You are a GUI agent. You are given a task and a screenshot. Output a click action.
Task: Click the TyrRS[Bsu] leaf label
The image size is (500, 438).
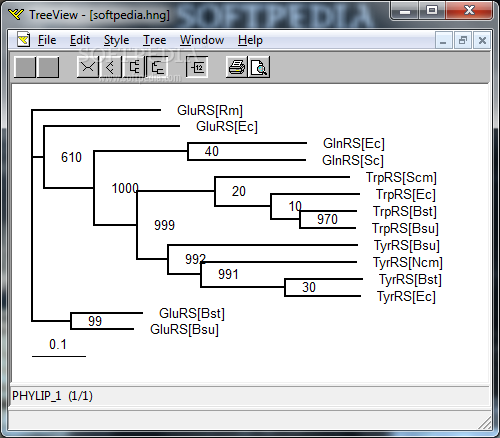pyautogui.click(x=407, y=246)
